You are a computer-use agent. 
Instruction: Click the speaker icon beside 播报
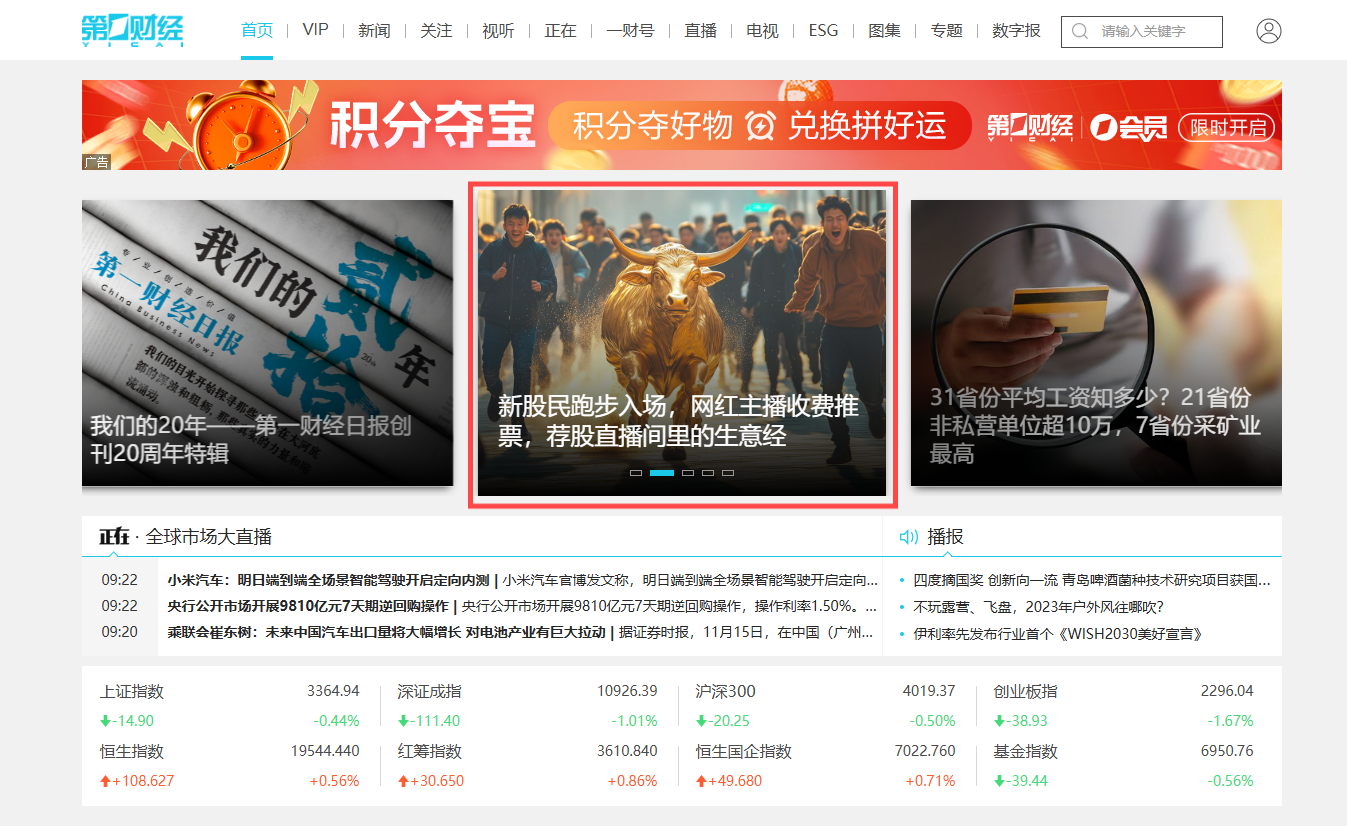(908, 537)
